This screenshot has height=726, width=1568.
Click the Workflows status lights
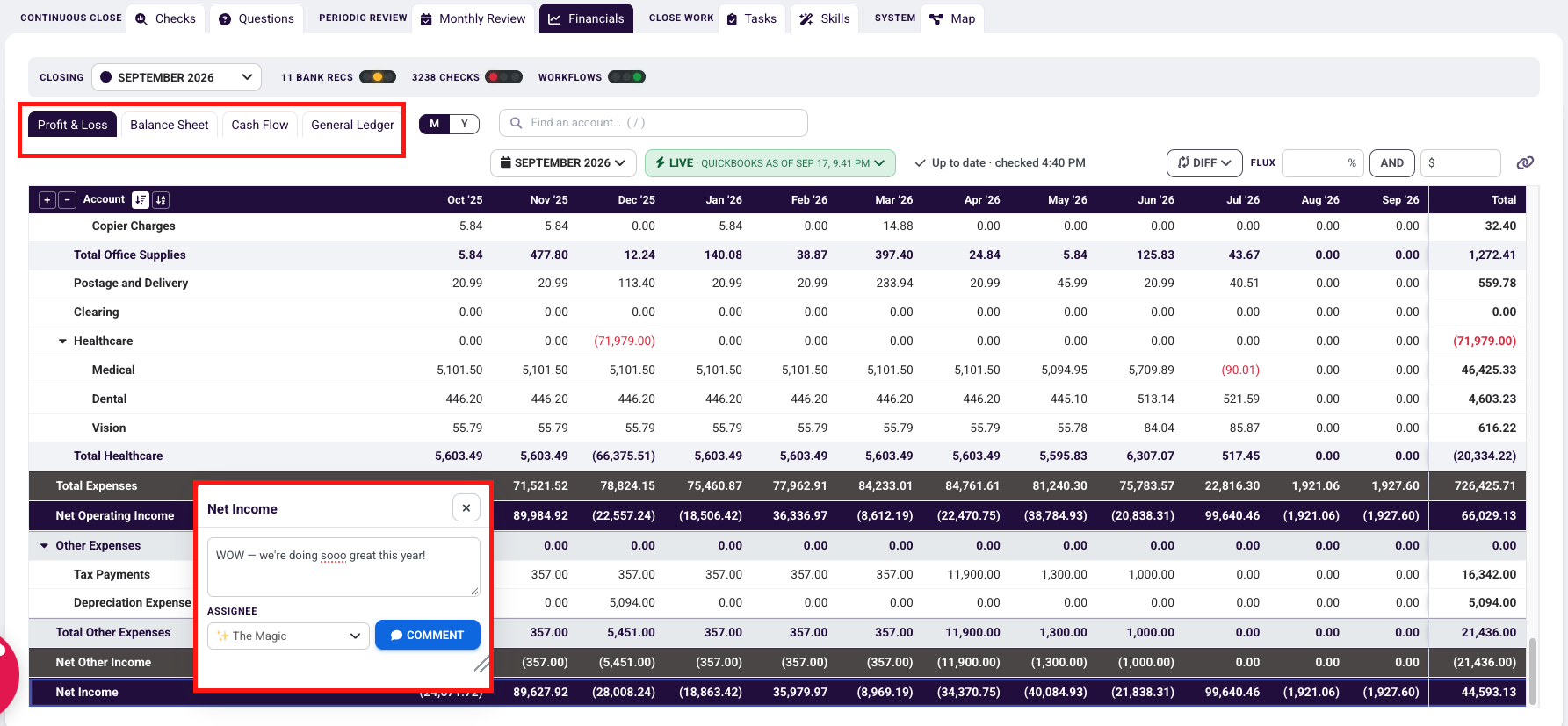click(627, 77)
